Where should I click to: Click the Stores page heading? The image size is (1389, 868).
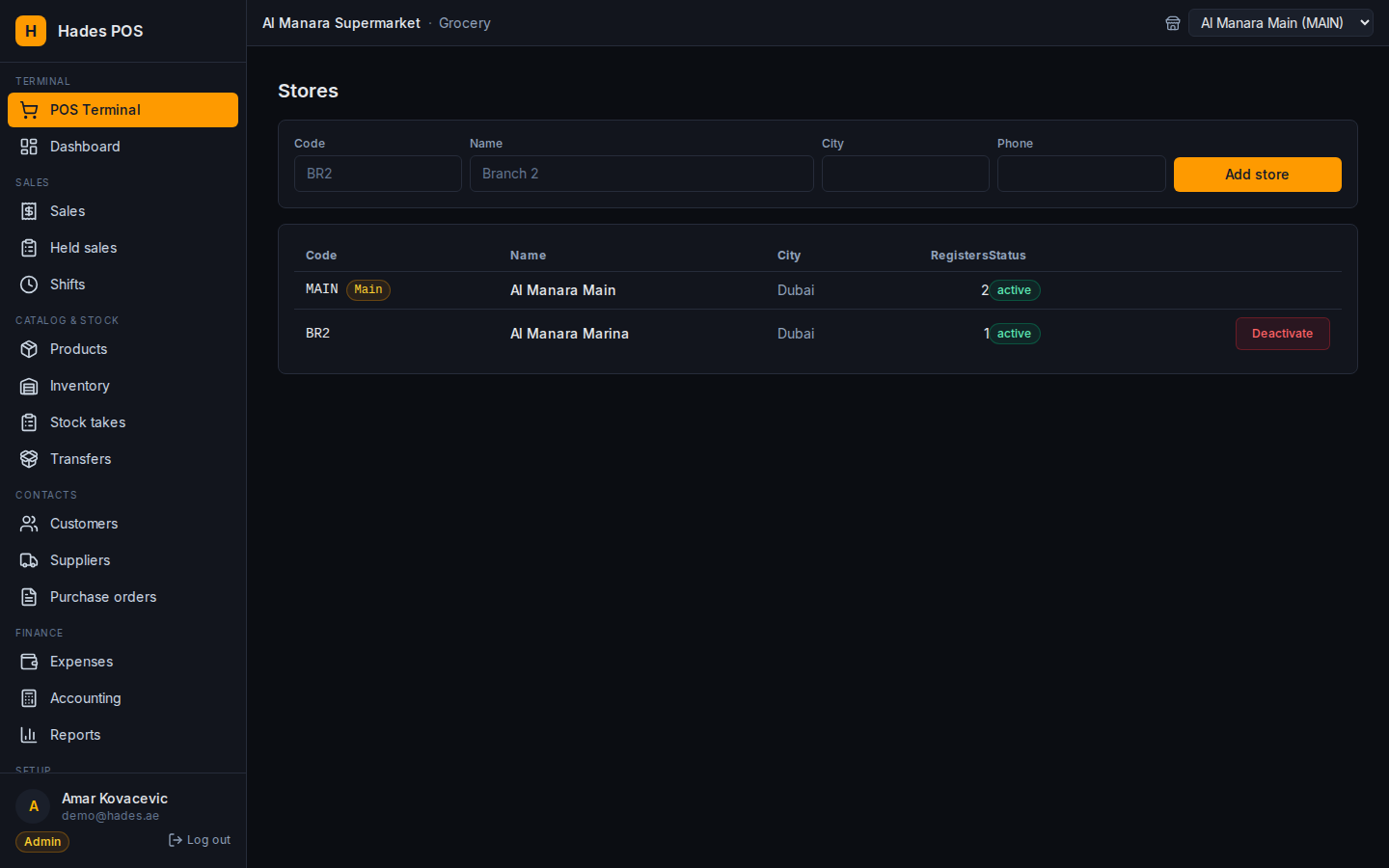(x=308, y=91)
